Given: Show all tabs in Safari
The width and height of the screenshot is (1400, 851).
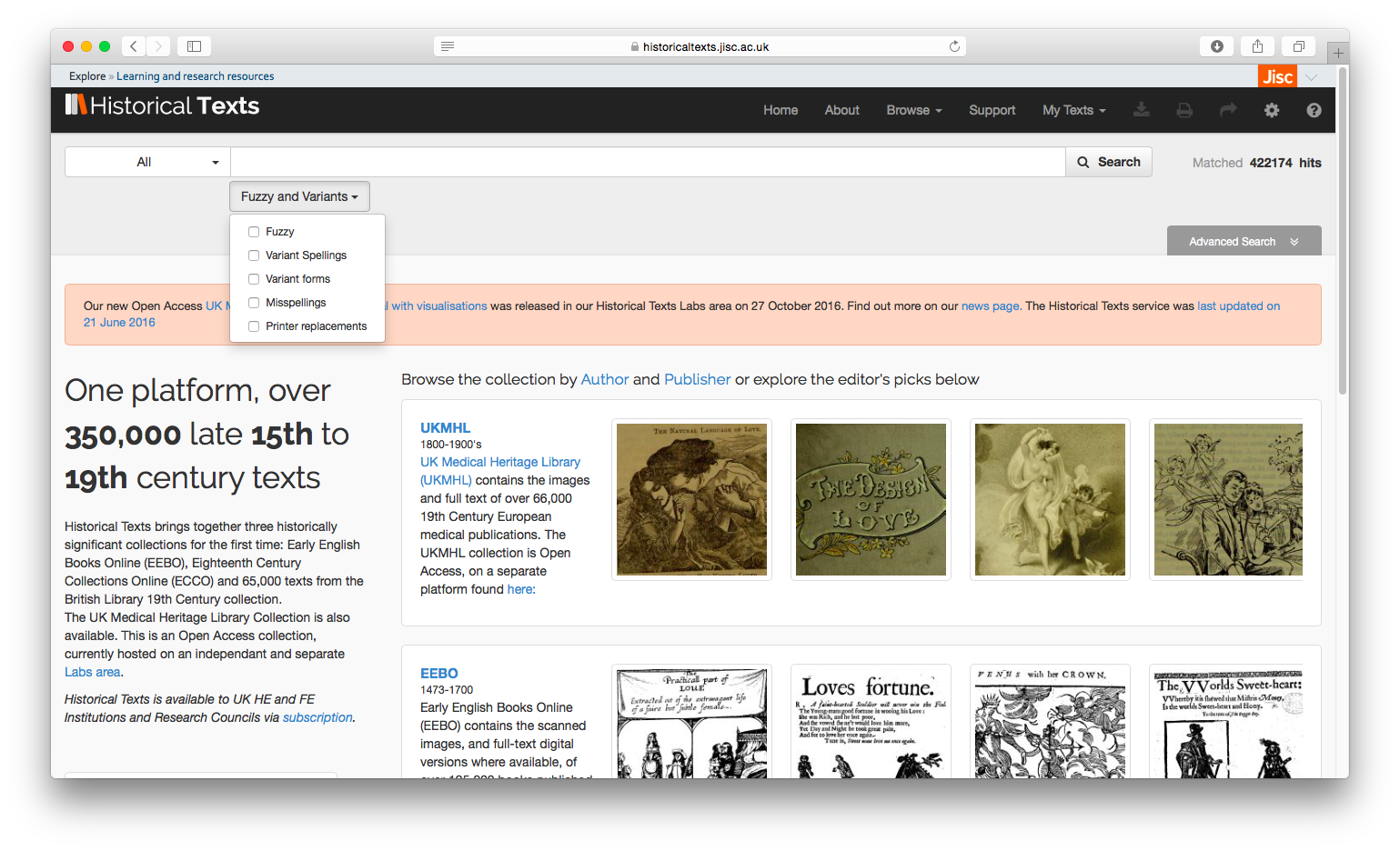Looking at the screenshot, I should pos(1298,46).
